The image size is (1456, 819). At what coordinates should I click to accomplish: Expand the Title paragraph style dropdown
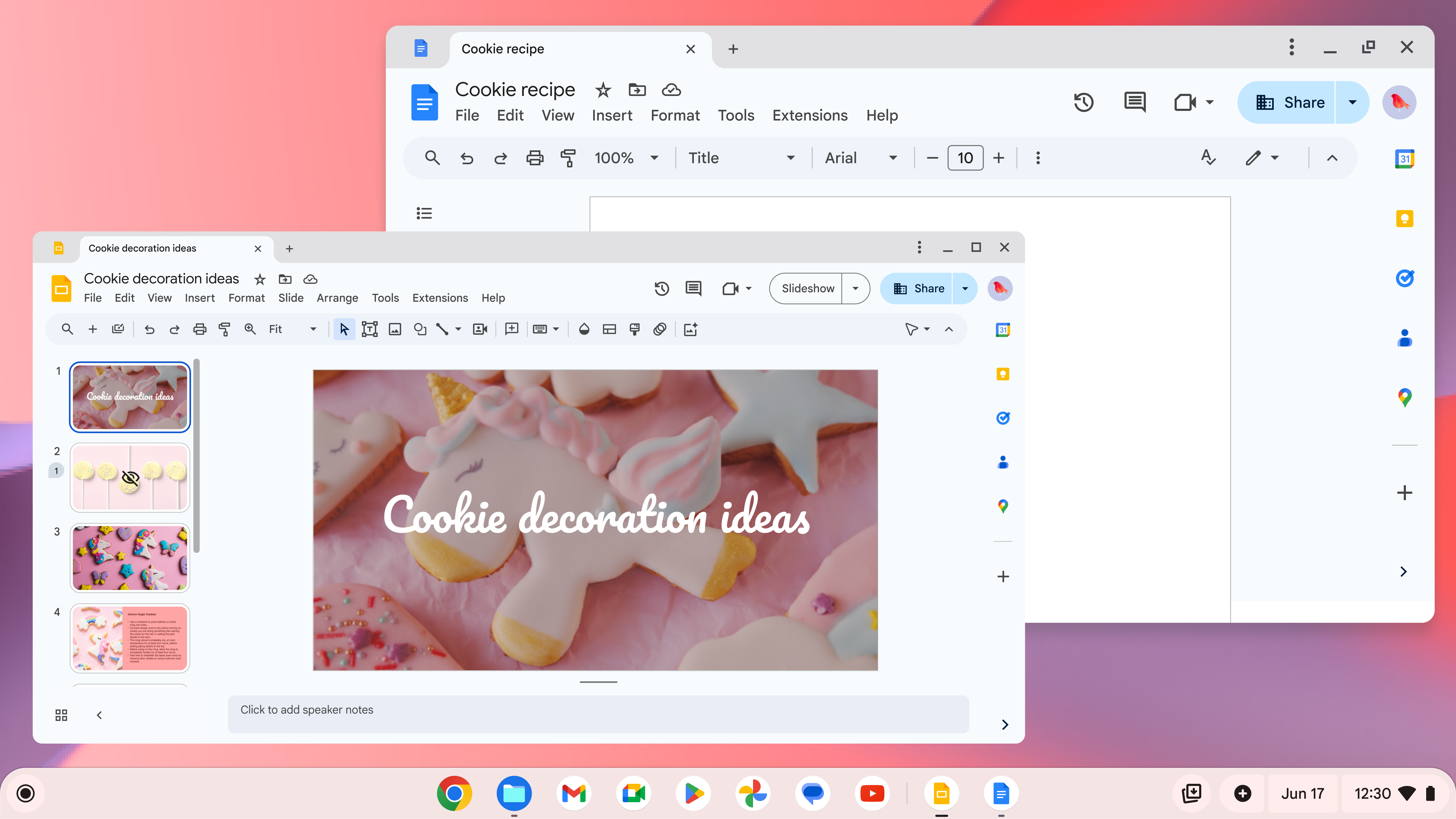(x=790, y=158)
